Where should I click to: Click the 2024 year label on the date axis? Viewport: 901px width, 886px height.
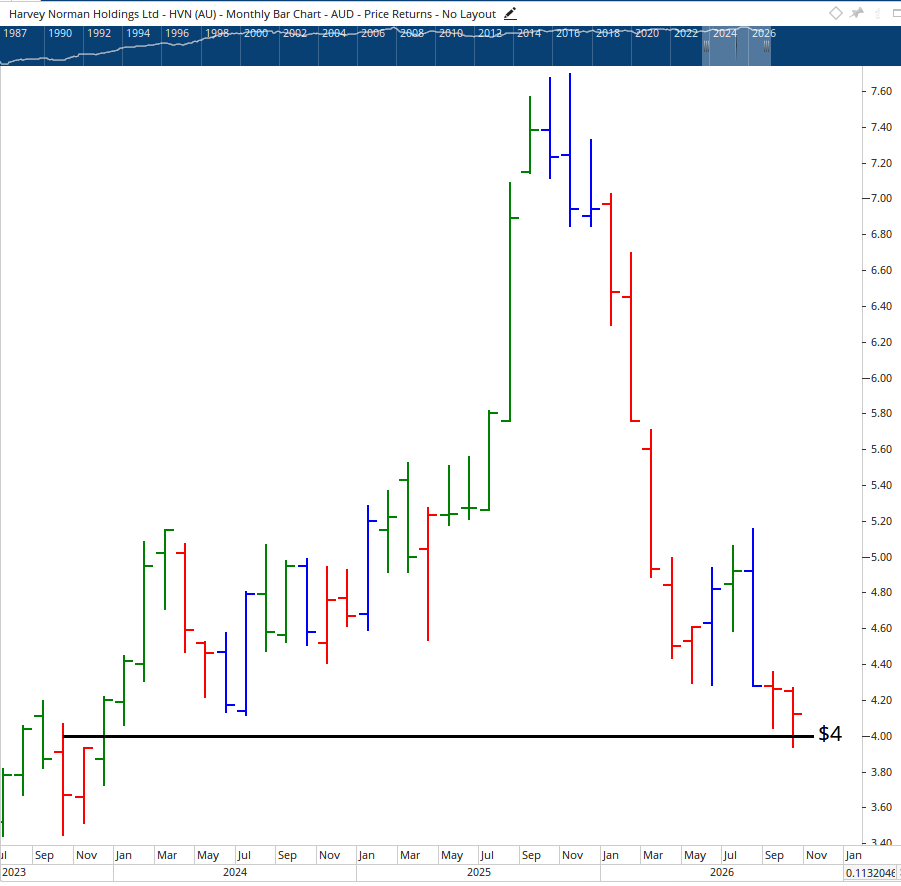pos(235,872)
